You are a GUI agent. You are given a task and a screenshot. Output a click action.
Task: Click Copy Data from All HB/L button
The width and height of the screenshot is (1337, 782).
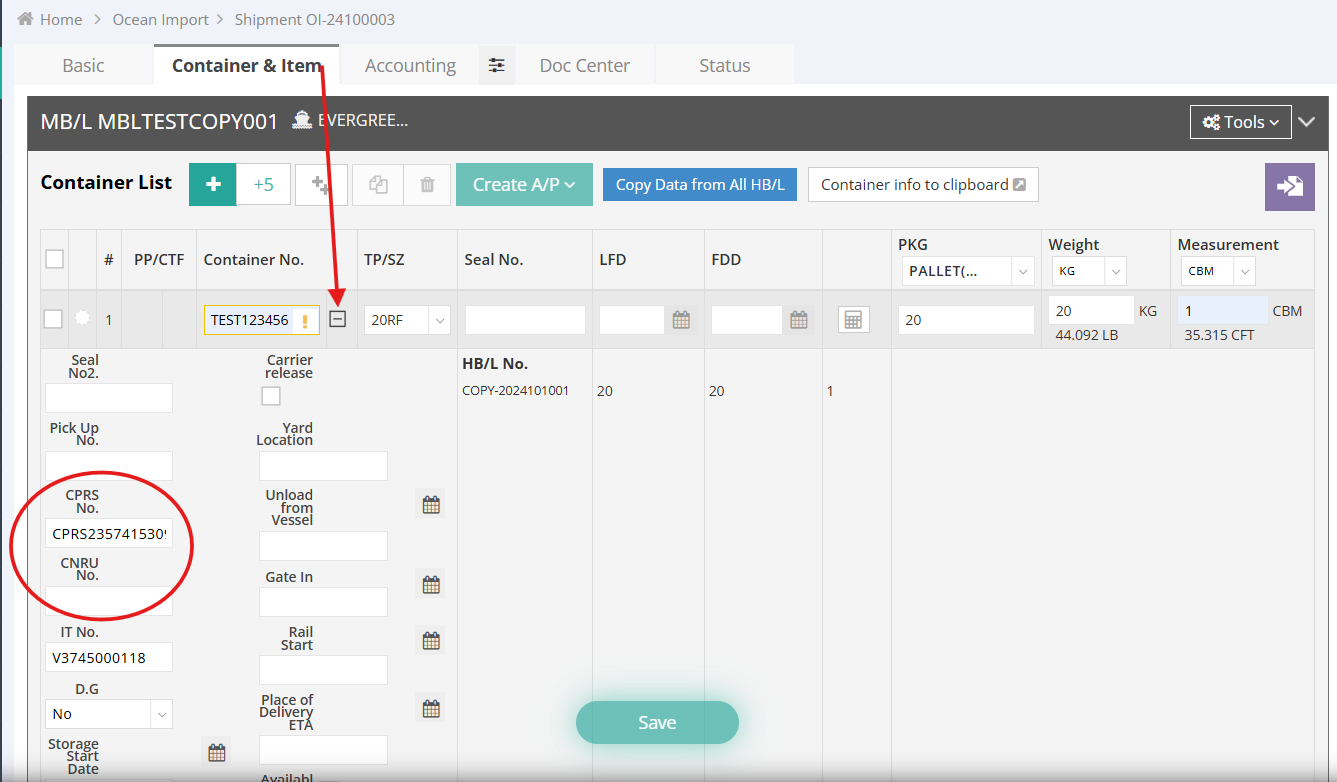[x=700, y=185]
